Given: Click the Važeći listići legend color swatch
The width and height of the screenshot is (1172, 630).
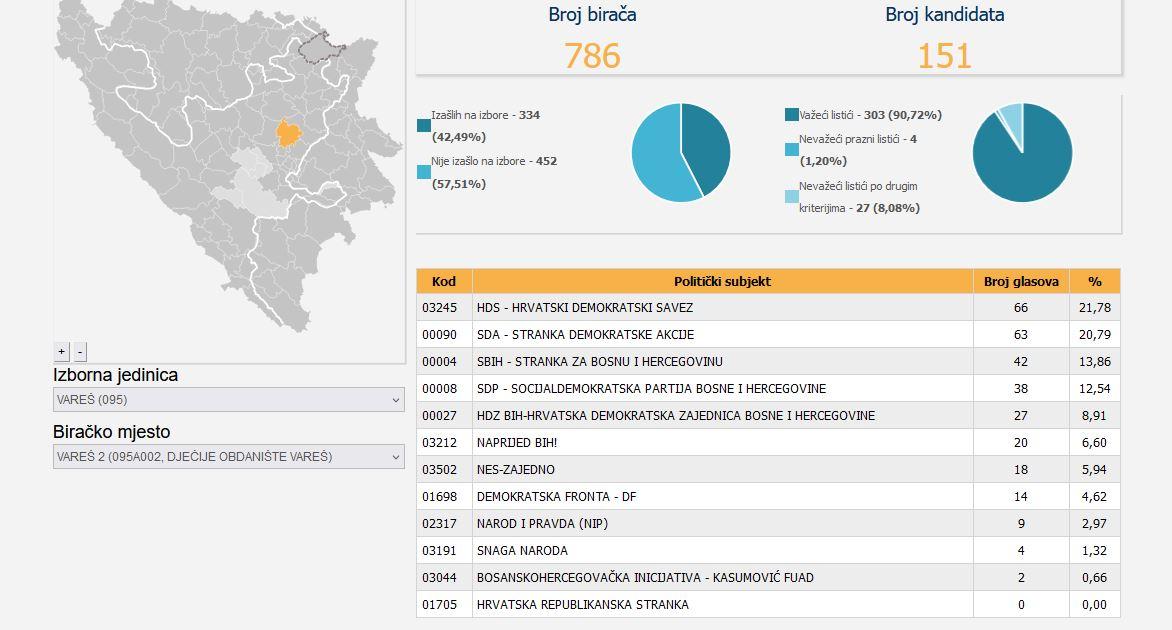Looking at the screenshot, I should pyautogui.click(x=792, y=115).
